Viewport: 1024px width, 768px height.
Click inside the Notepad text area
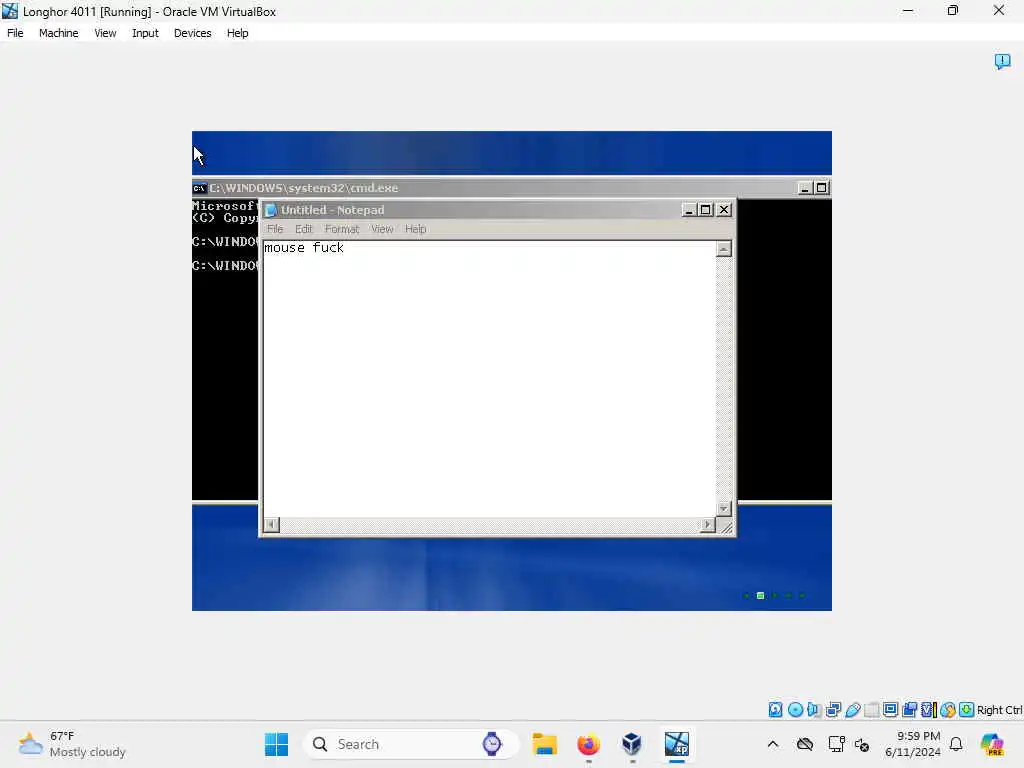[x=489, y=379]
